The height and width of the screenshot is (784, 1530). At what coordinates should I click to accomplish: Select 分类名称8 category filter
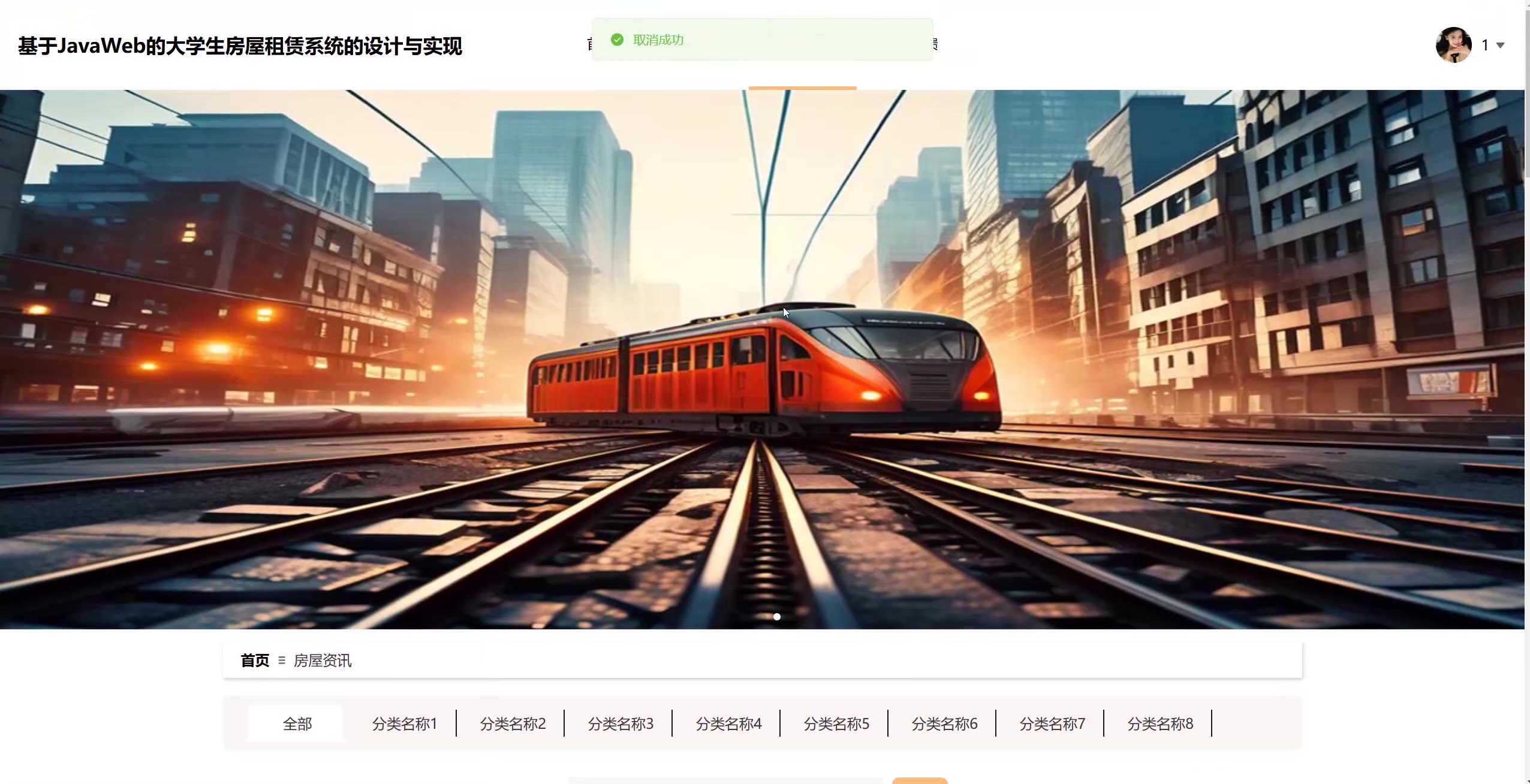click(x=1160, y=723)
